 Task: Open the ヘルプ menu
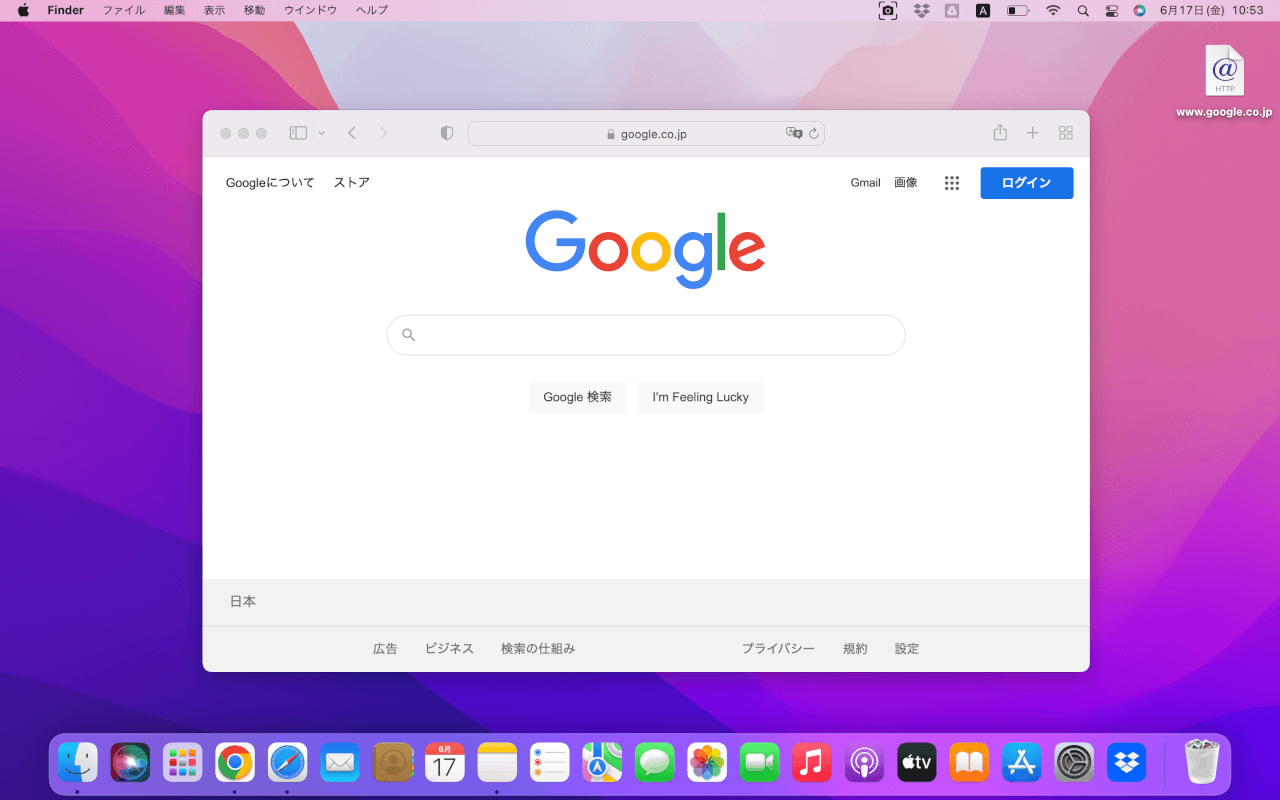coord(372,10)
